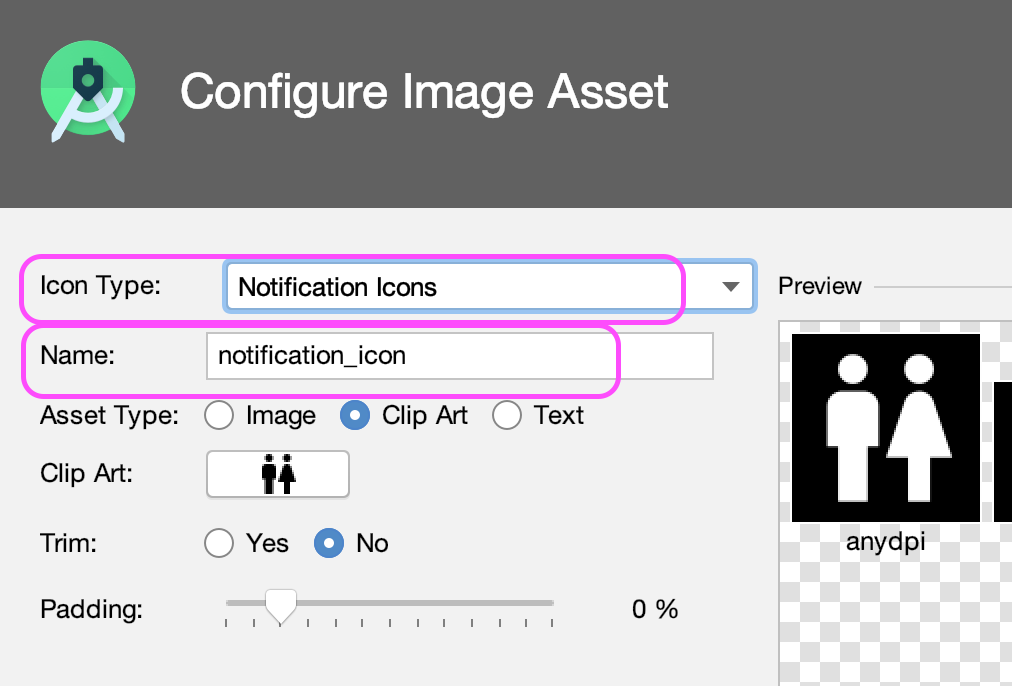Image resolution: width=1012 pixels, height=686 pixels.
Task: Click the Android Studio logo icon
Action: tap(87, 90)
